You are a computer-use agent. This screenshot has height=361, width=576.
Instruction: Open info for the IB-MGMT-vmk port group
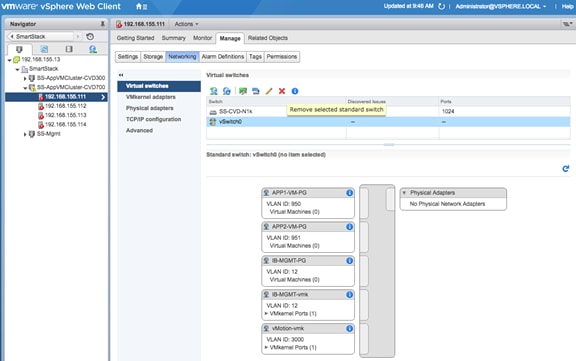click(349, 295)
